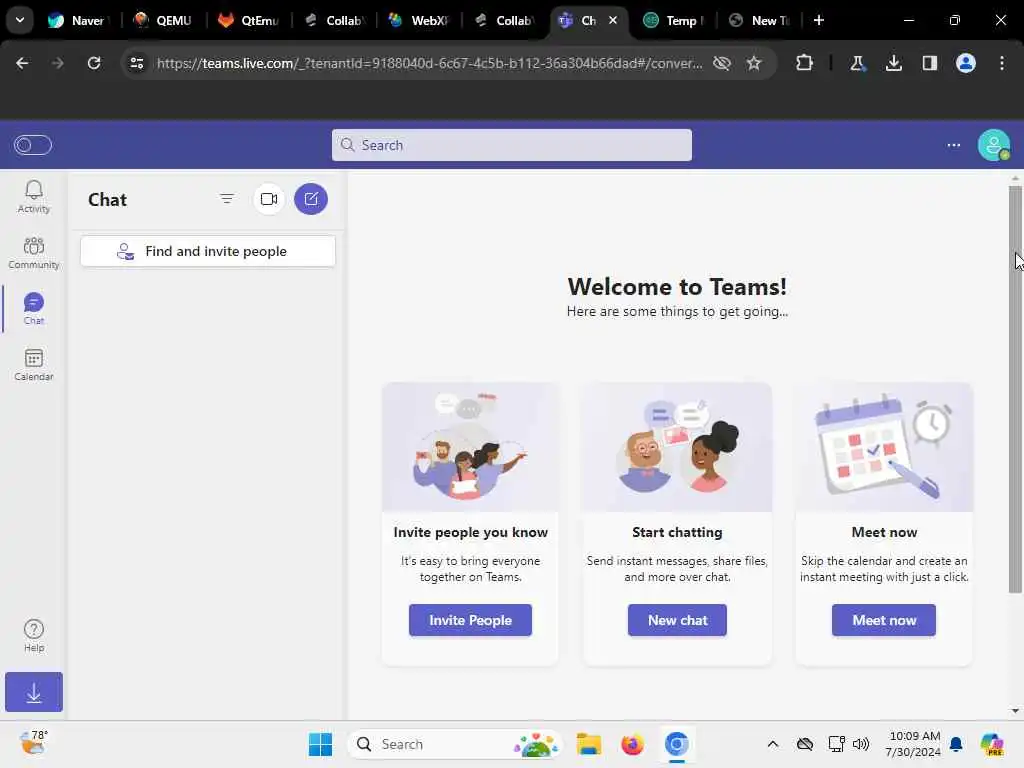Open the Community section

point(33,253)
